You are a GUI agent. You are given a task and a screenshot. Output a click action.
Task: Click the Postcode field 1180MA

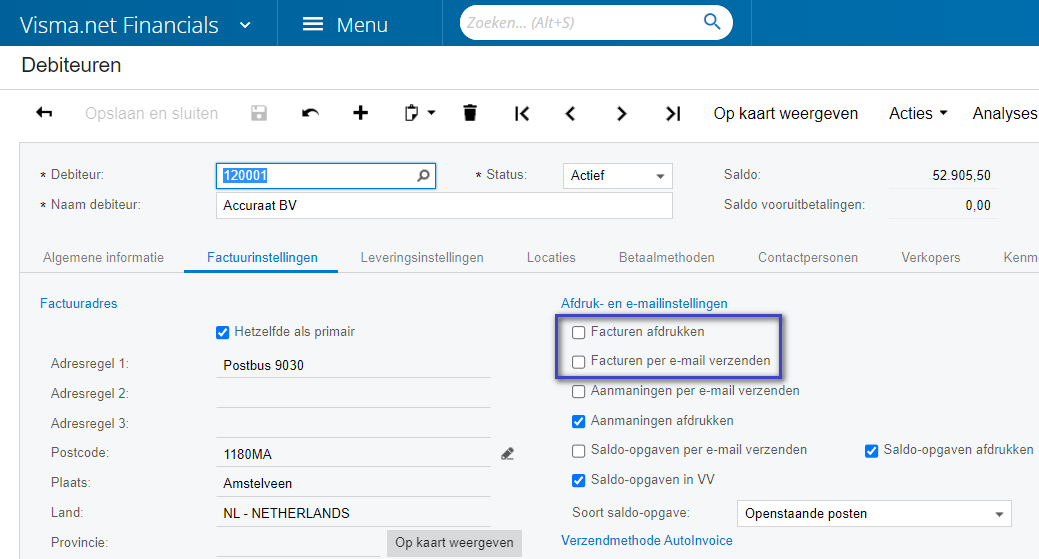click(353, 454)
